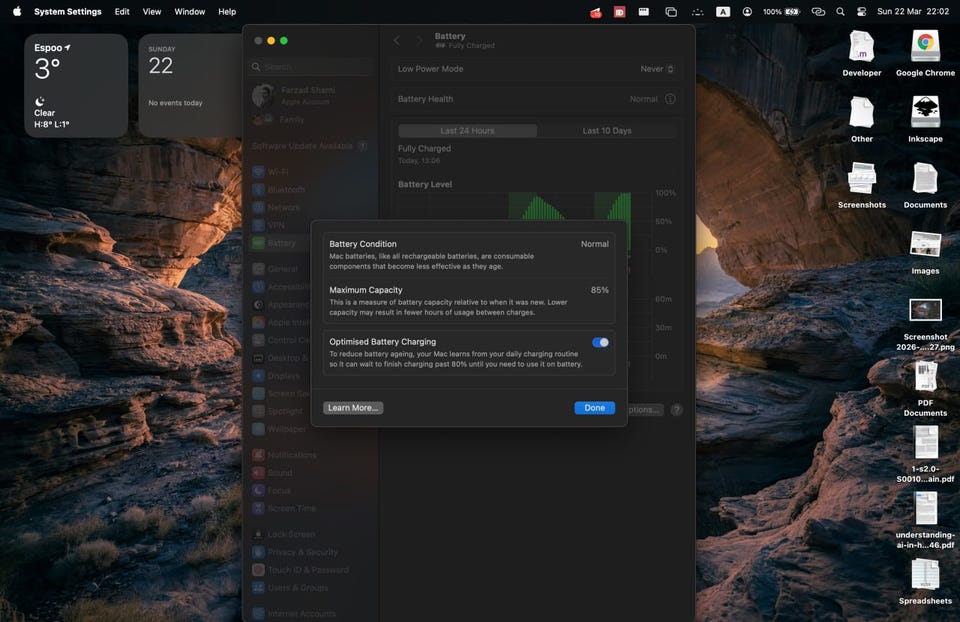The width and height of the screenshot is (960, 622).
Task: Select the Screenshot PNG file thumbnail
Action: 924,310
